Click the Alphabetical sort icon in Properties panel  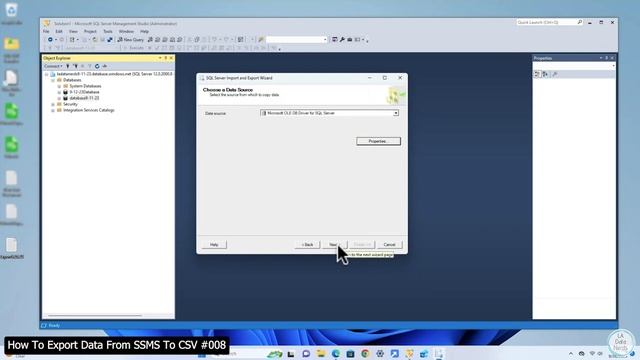[545, 74]
